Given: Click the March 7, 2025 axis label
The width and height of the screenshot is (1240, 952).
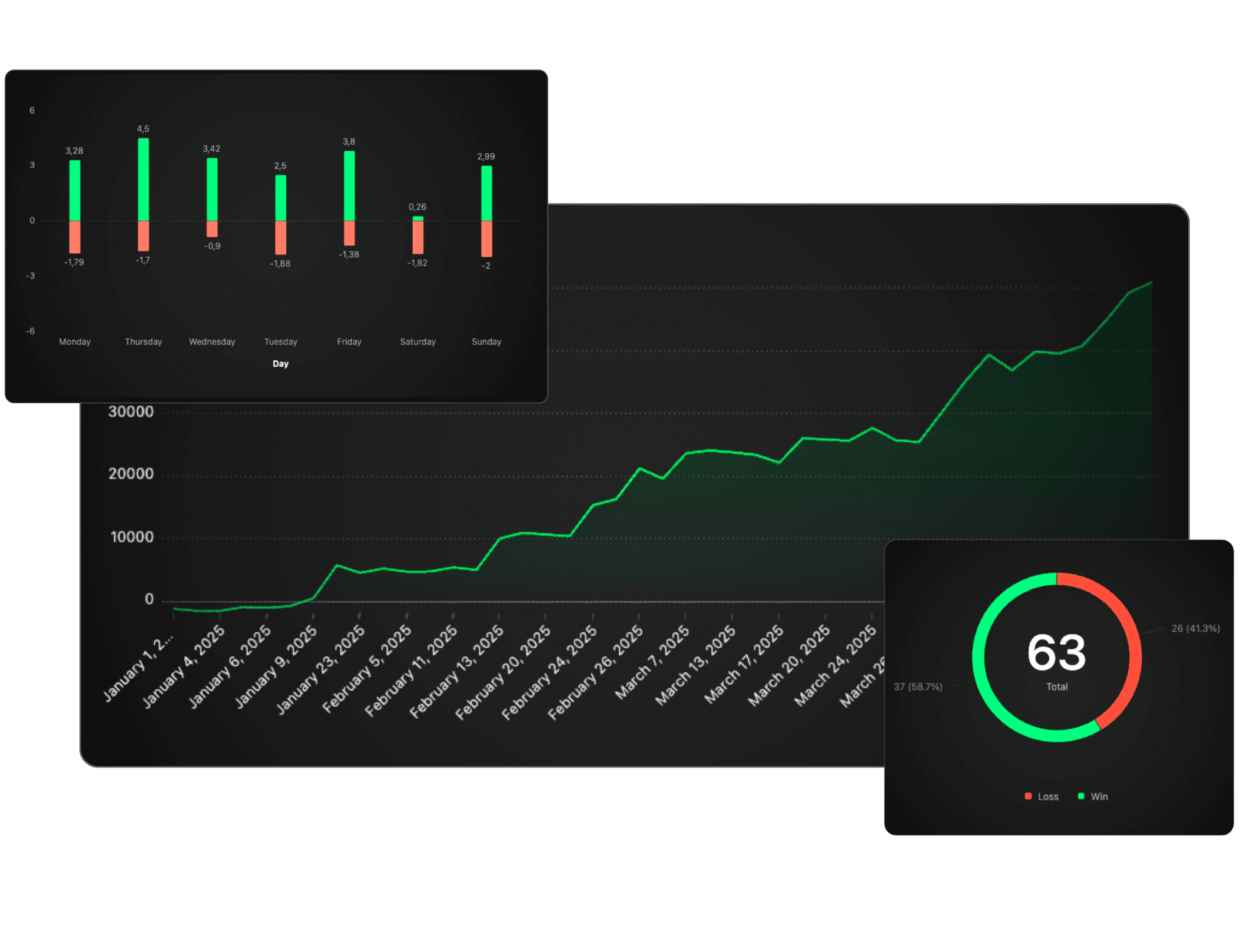Looking at the screenshot, I should click(652, 662).
